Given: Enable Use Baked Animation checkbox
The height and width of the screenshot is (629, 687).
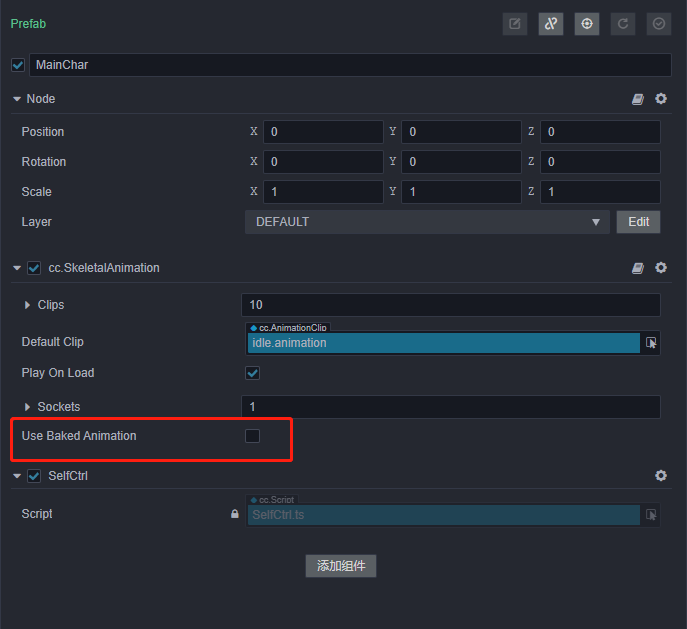Looking at the screenshot, I should pos(252,436).
